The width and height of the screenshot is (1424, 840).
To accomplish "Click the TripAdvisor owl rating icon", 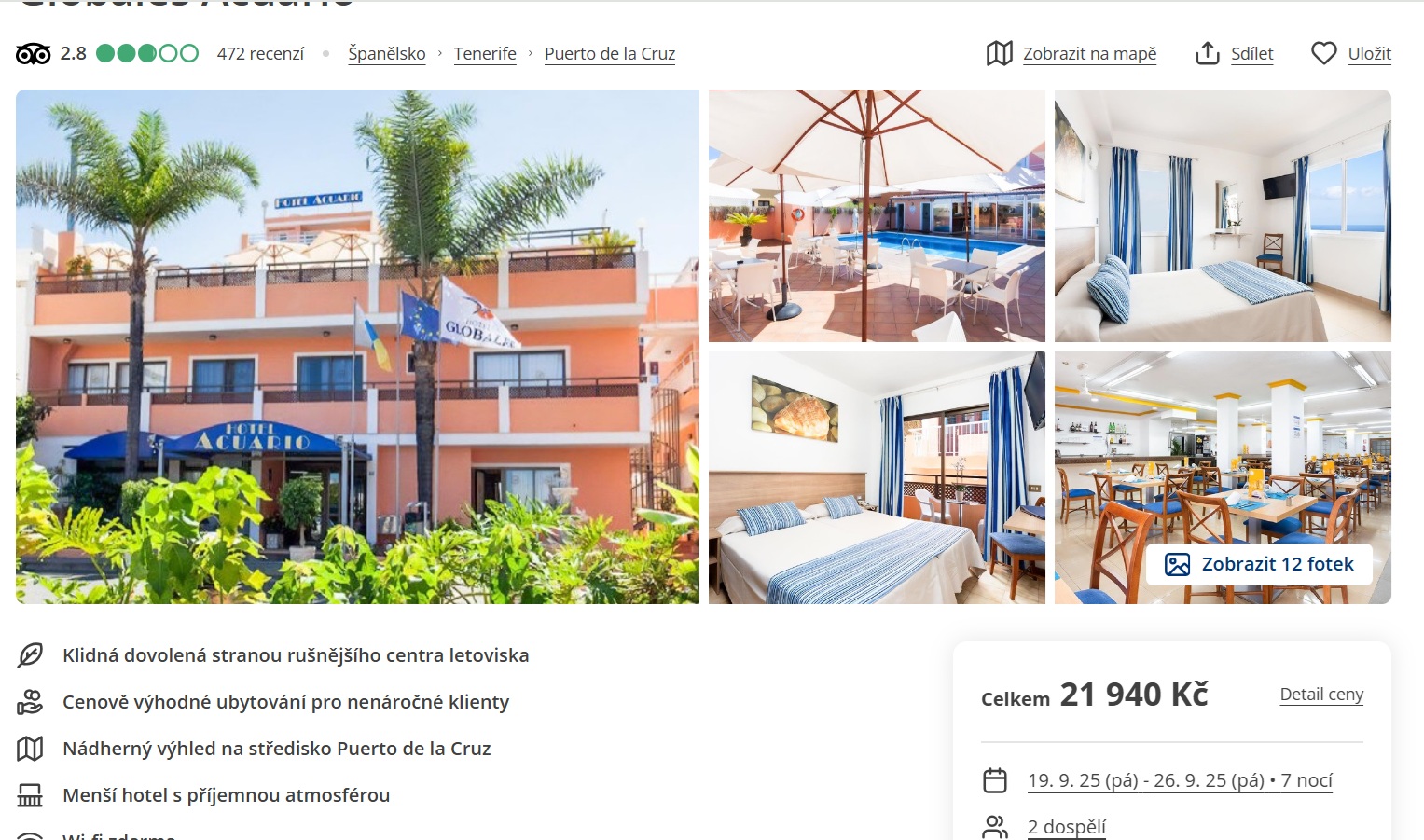I will (x=33, y=54).
